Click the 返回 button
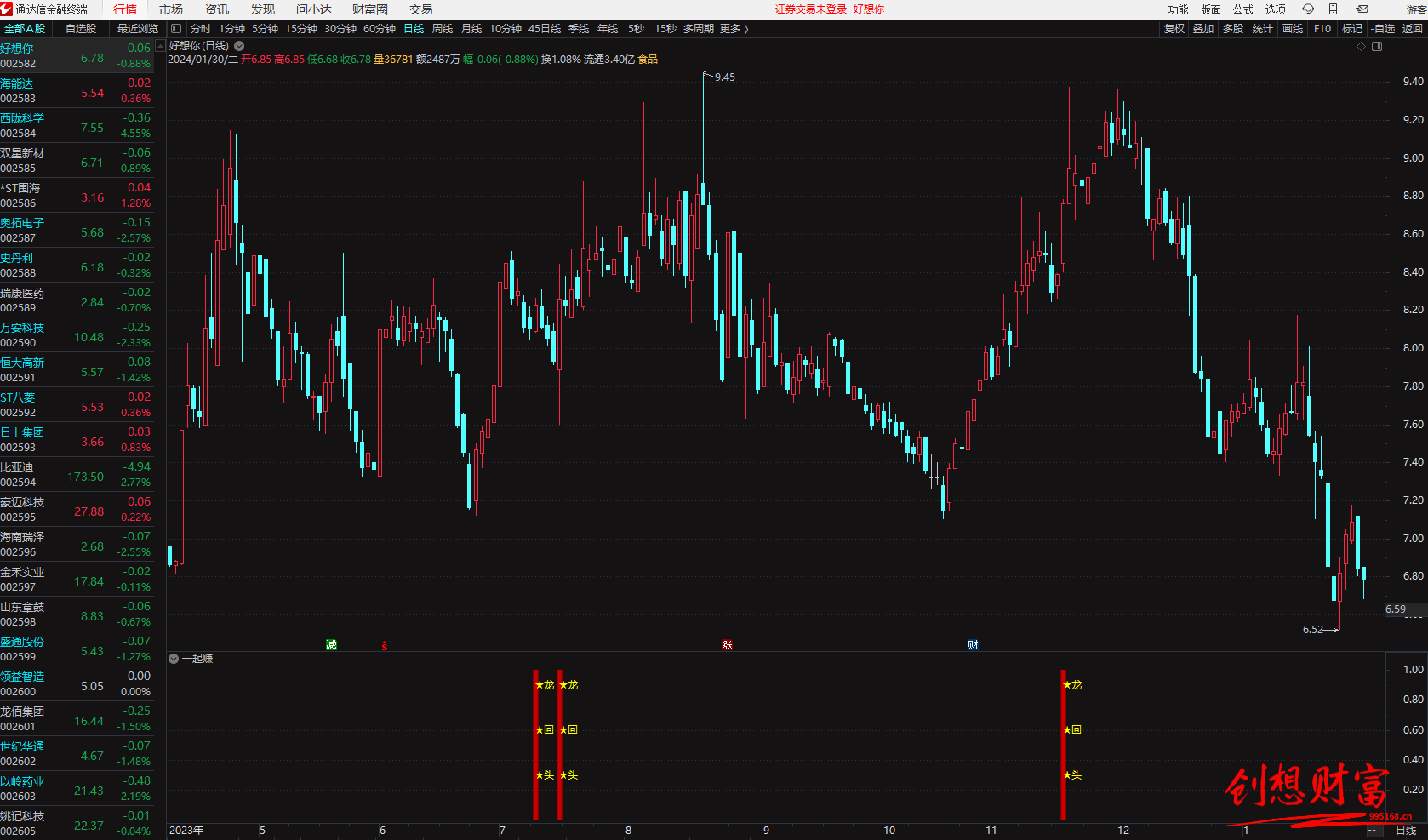The height and width of the screenshot is (840, 1428). point(1413,28)
